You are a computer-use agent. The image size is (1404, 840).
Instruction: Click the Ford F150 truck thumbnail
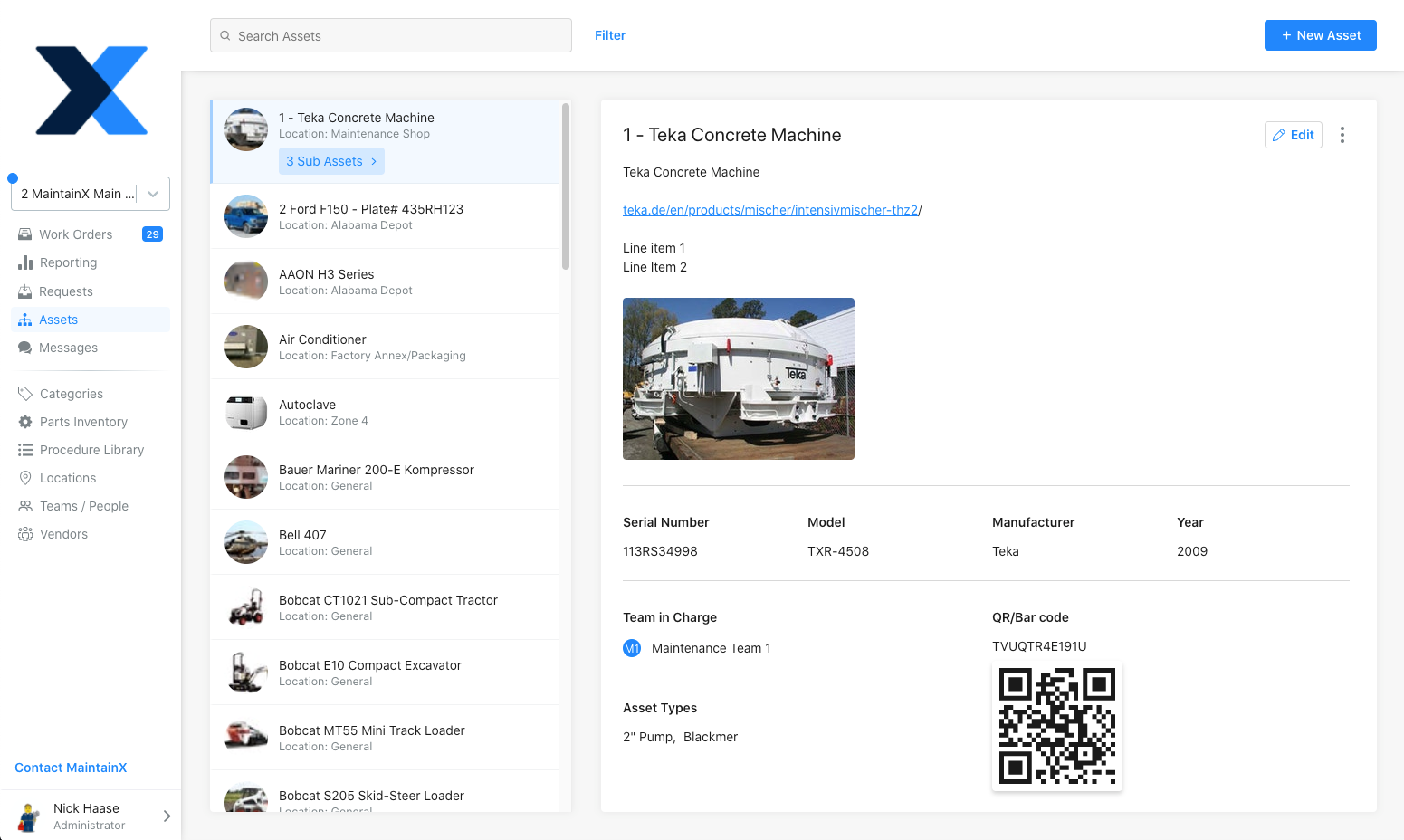pos(246,217)
